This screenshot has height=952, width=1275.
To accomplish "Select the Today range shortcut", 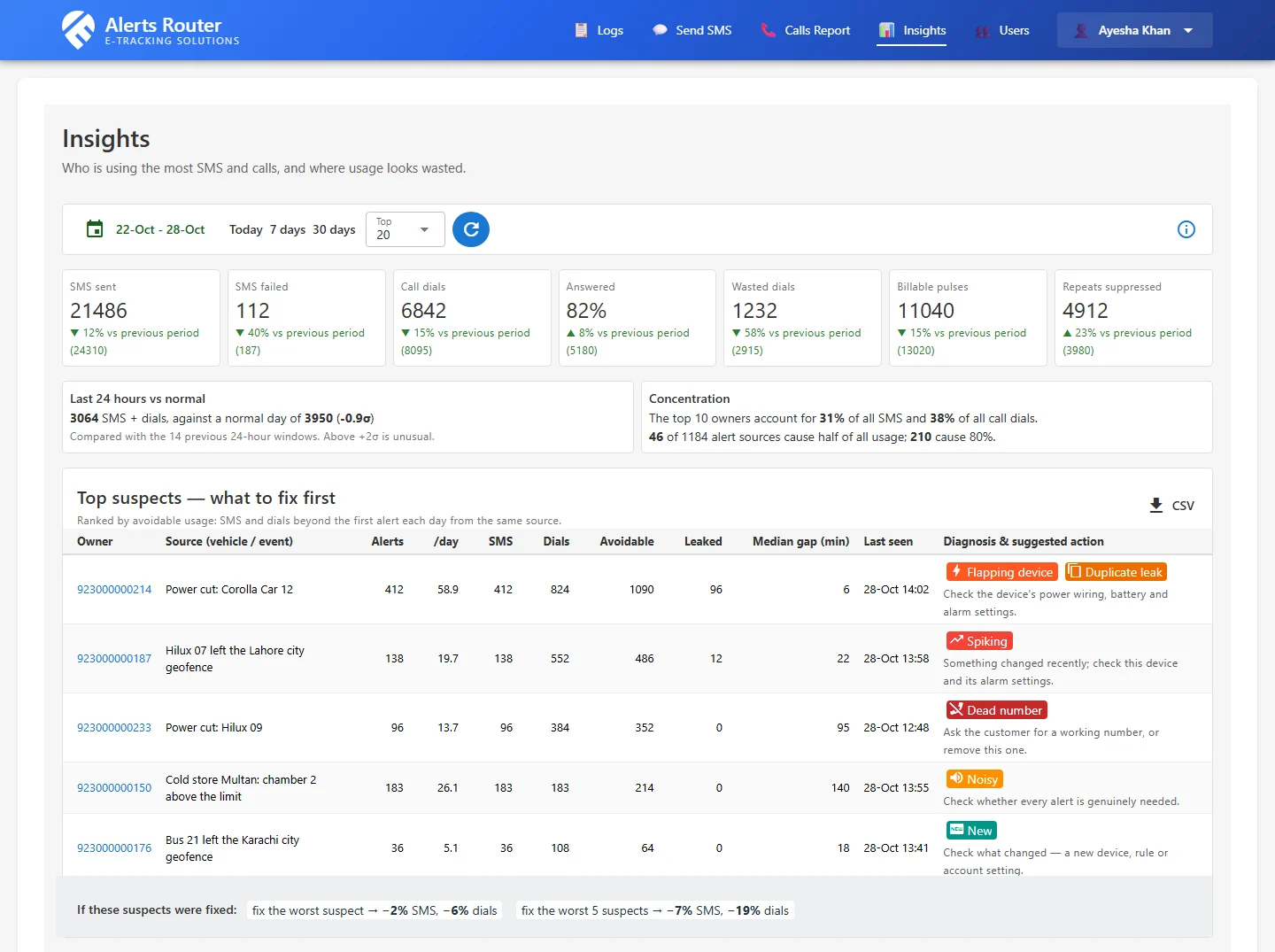I will (x=245, y=229).
